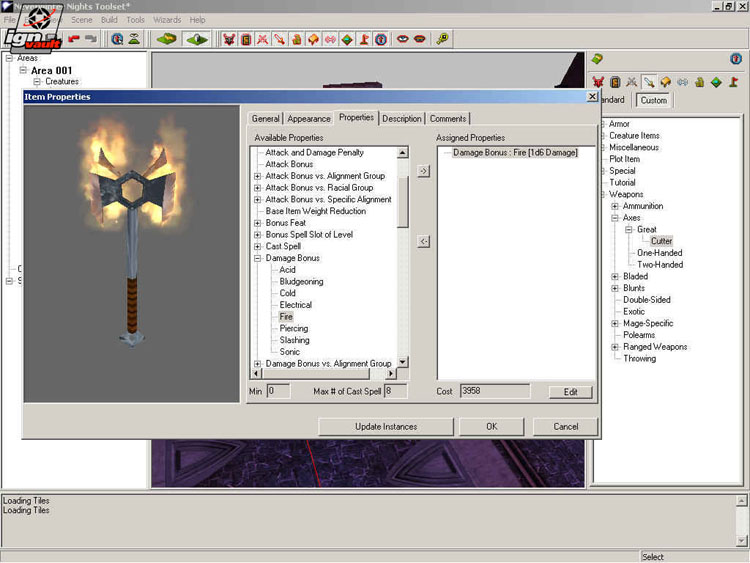Open the General tab
750x563 pixels.
point(265,119)
